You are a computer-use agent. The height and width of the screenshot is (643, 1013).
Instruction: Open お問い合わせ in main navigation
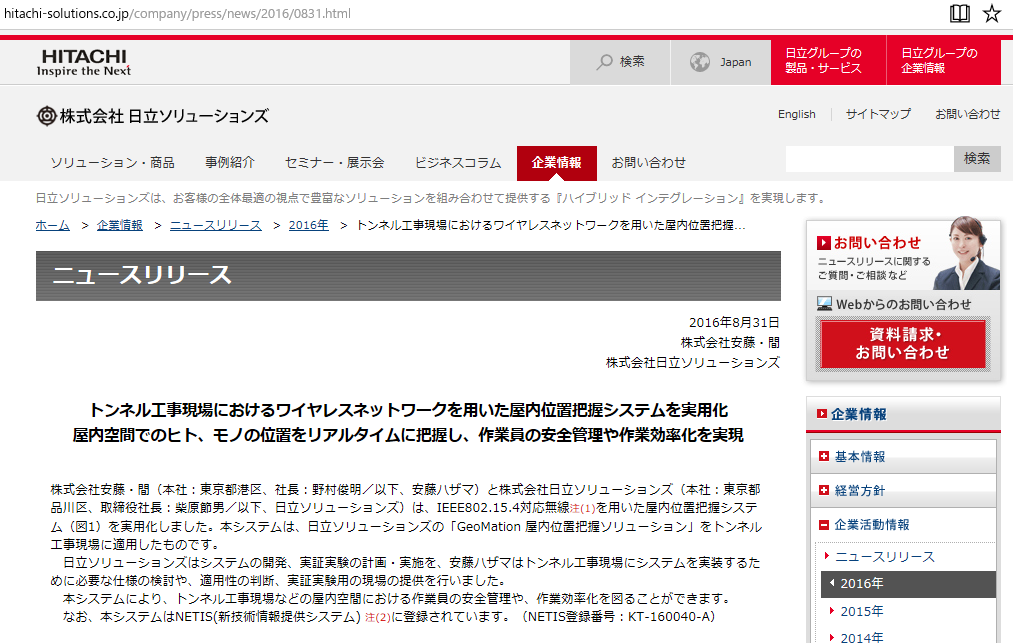(x=649, y=163)
